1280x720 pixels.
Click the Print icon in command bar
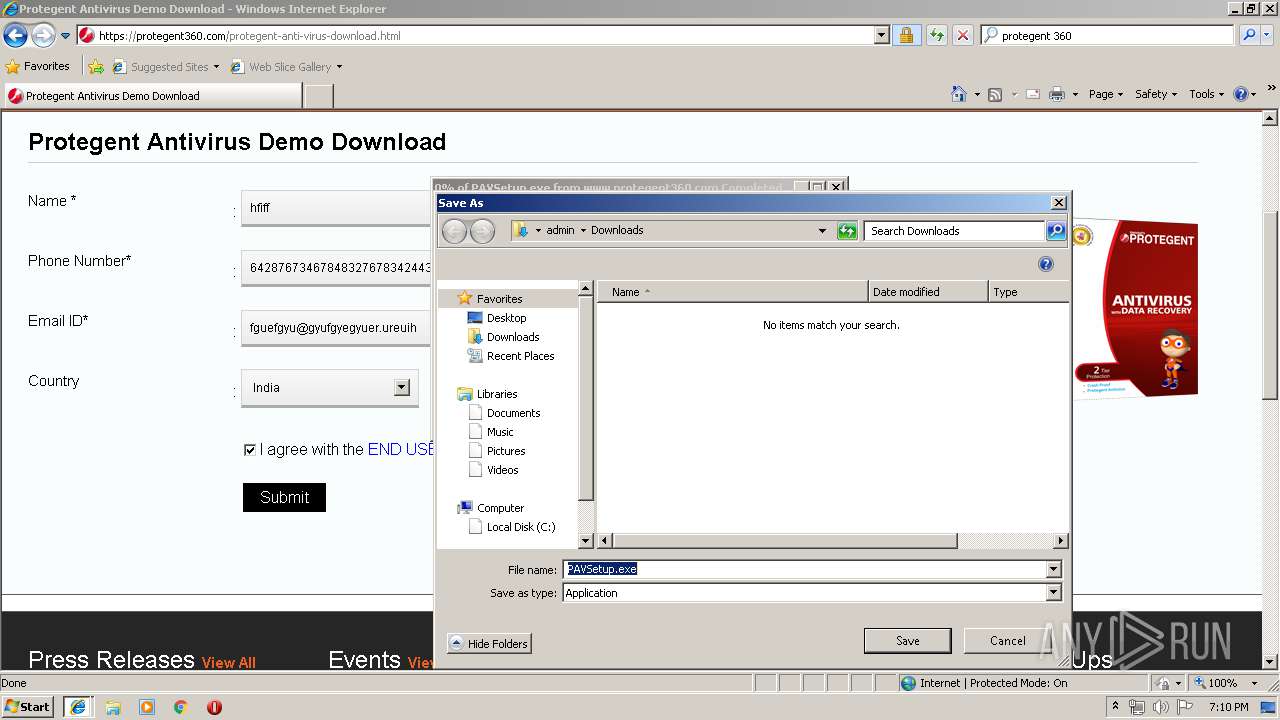(1057, 94)
